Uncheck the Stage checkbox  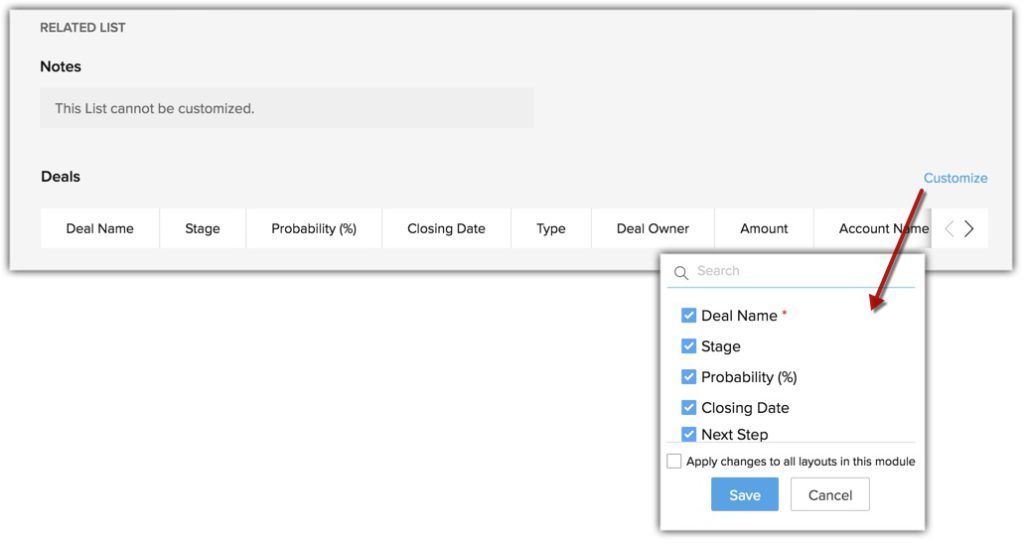688,346
